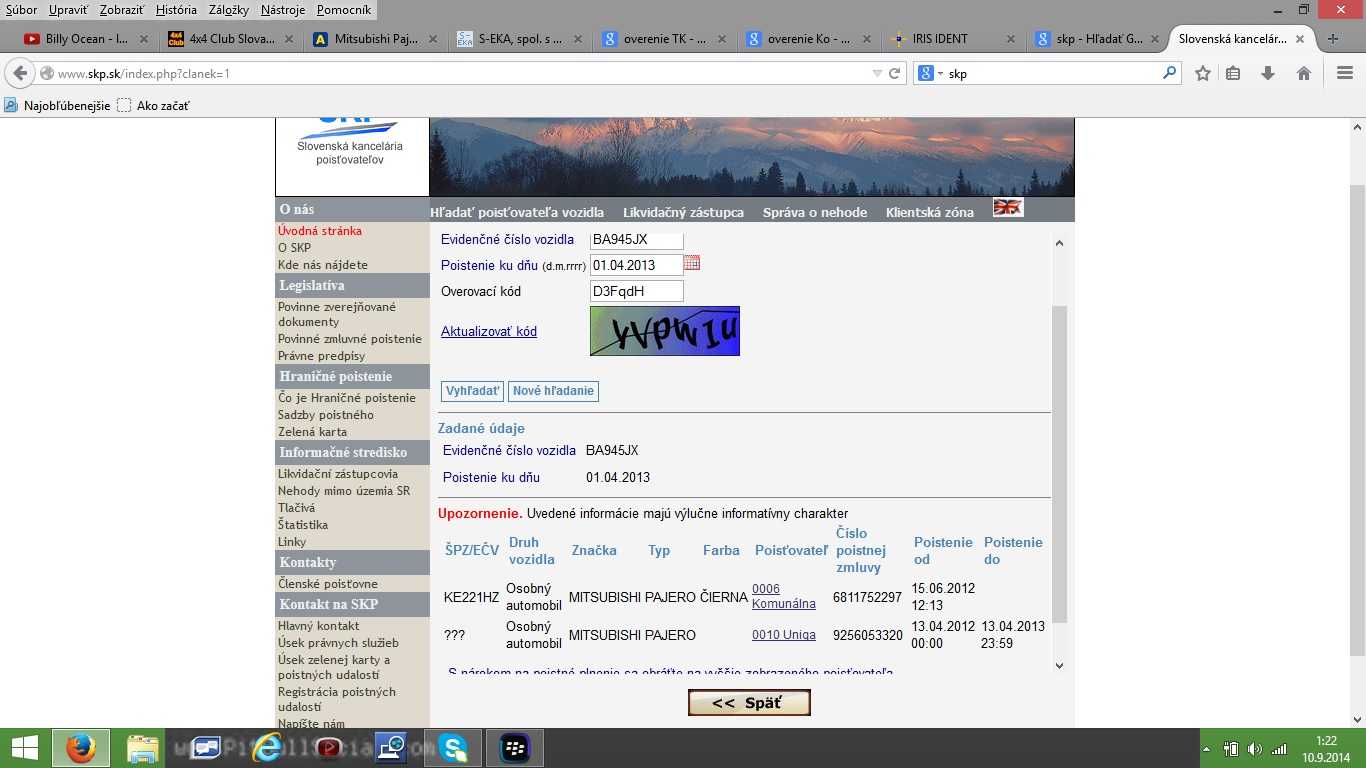The width and height of the screenshot is (1366, 768).
Task: Switch to Mitsubishi Paj tab
Action: tap(375, 39)
